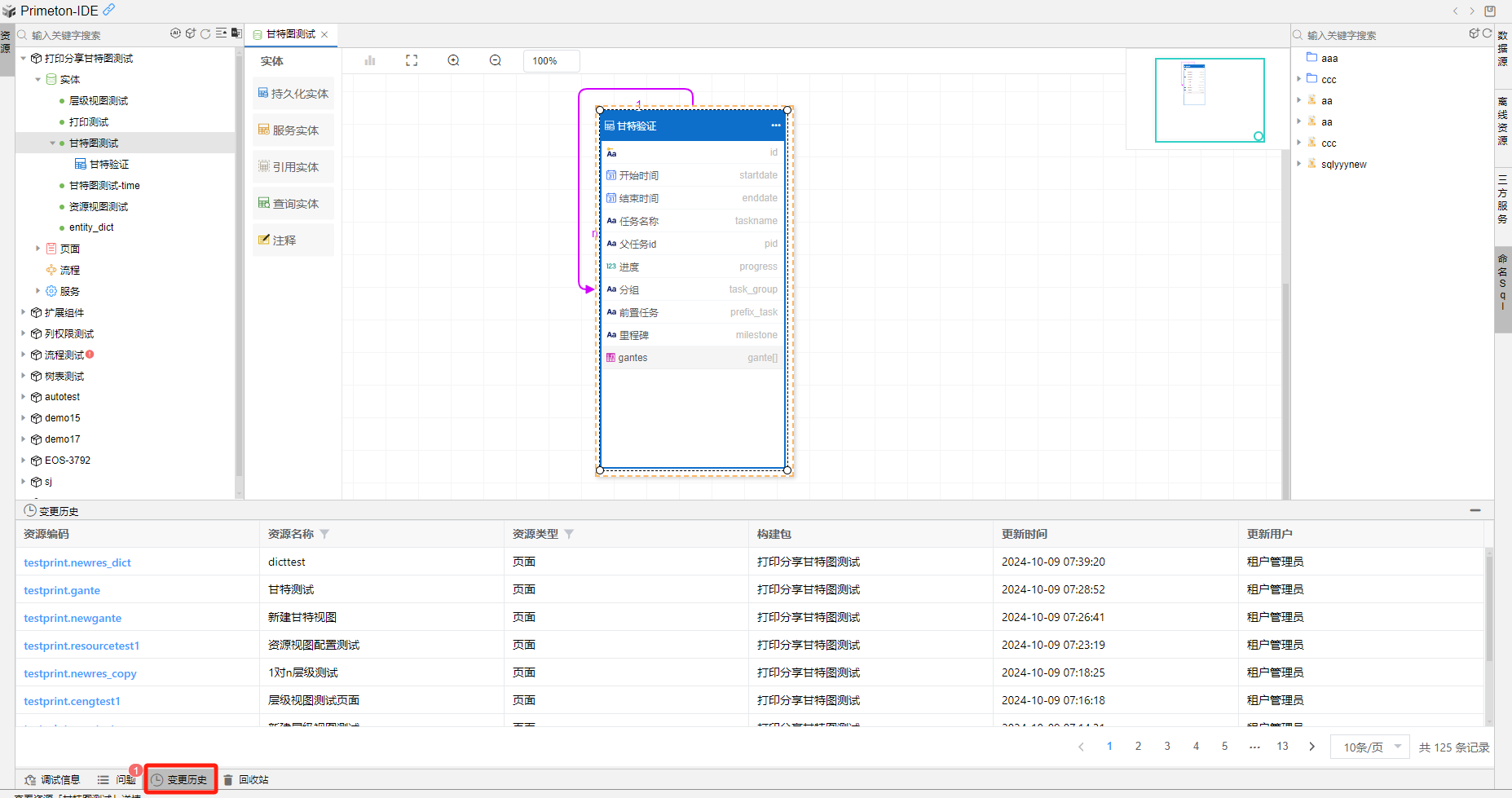Expand the 页面 folder in tree
1512x798 pixels.
(x=37, y=249)
